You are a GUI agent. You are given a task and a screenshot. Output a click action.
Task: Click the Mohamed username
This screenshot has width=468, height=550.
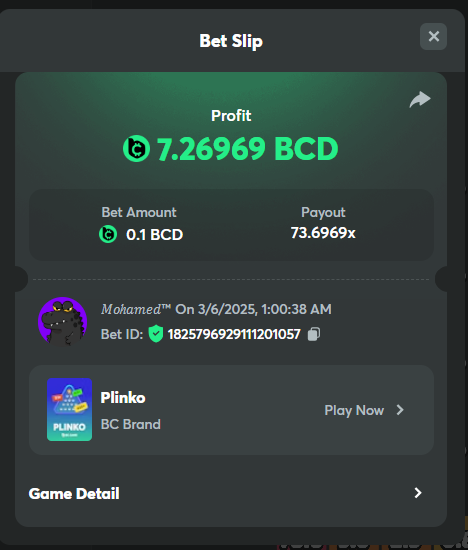(x=136, y=309)
